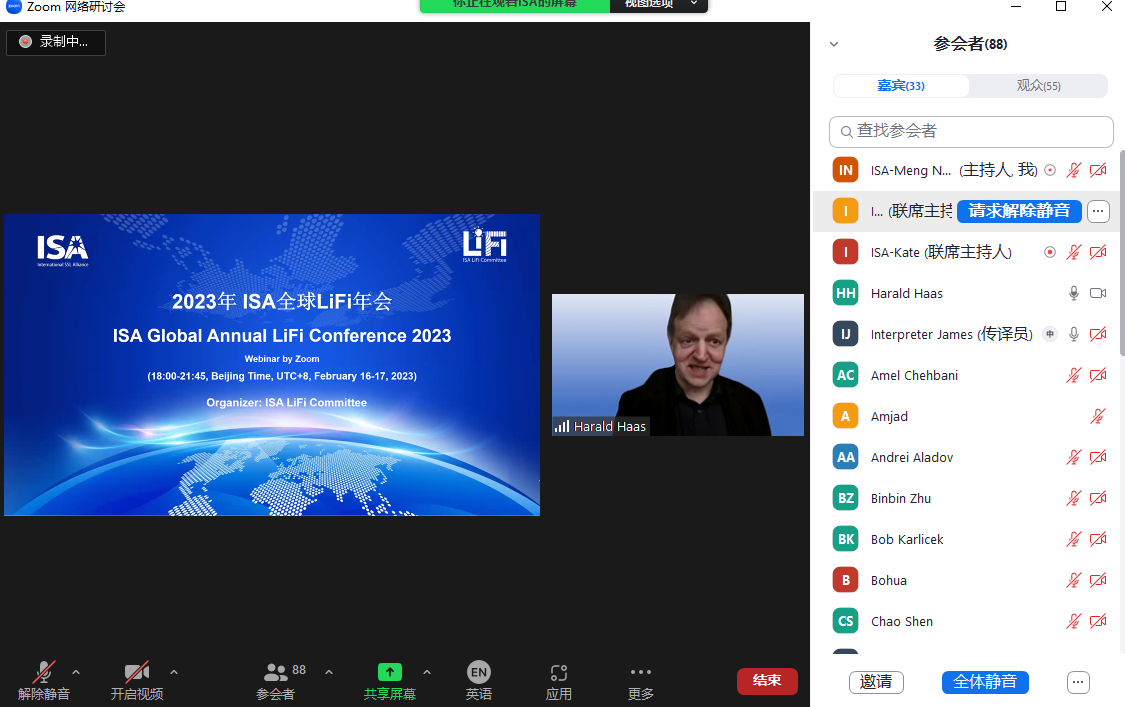Image resolution: width=1125 pixels, height=707 pixels.
Task: Open the EN language interpretation icon
Action: (x=479, y=673)
